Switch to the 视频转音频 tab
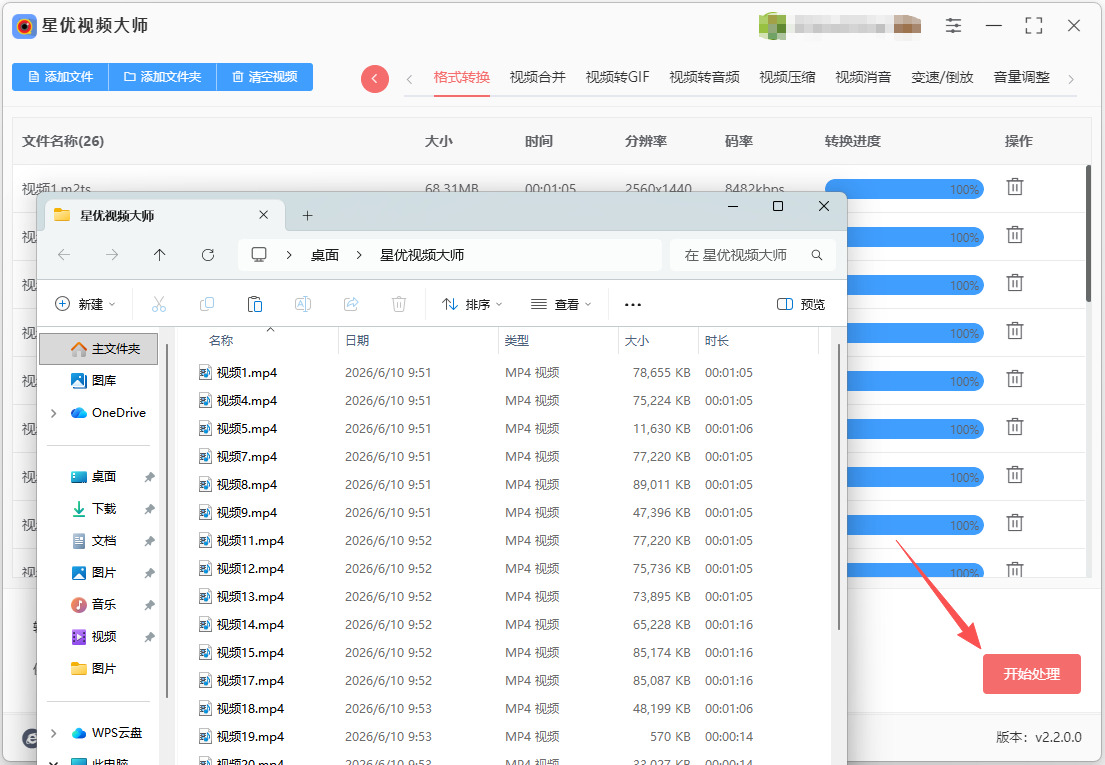 [x=704, y=77]
